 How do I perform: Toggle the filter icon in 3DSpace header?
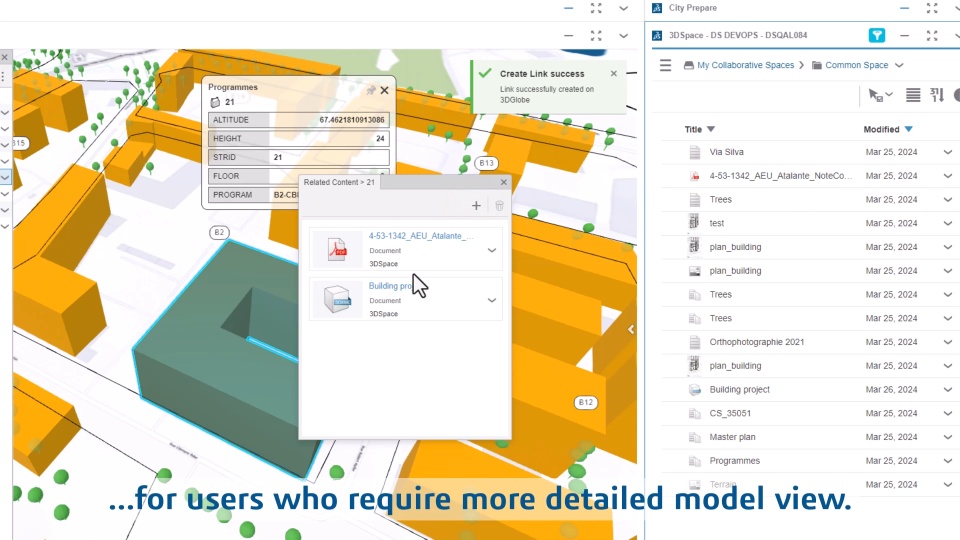[x=877, y=36]
